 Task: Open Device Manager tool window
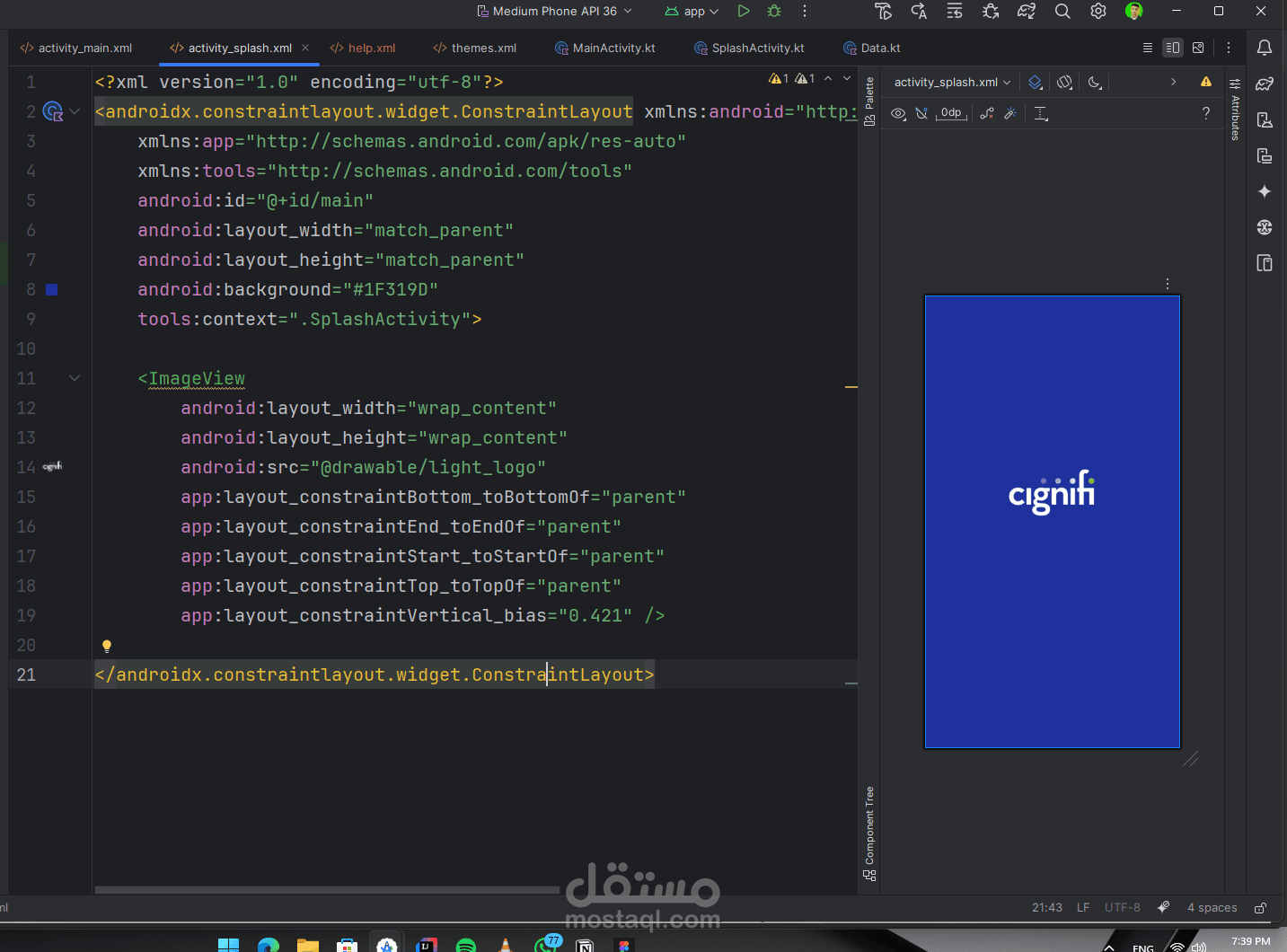[x=1265, y=119]
